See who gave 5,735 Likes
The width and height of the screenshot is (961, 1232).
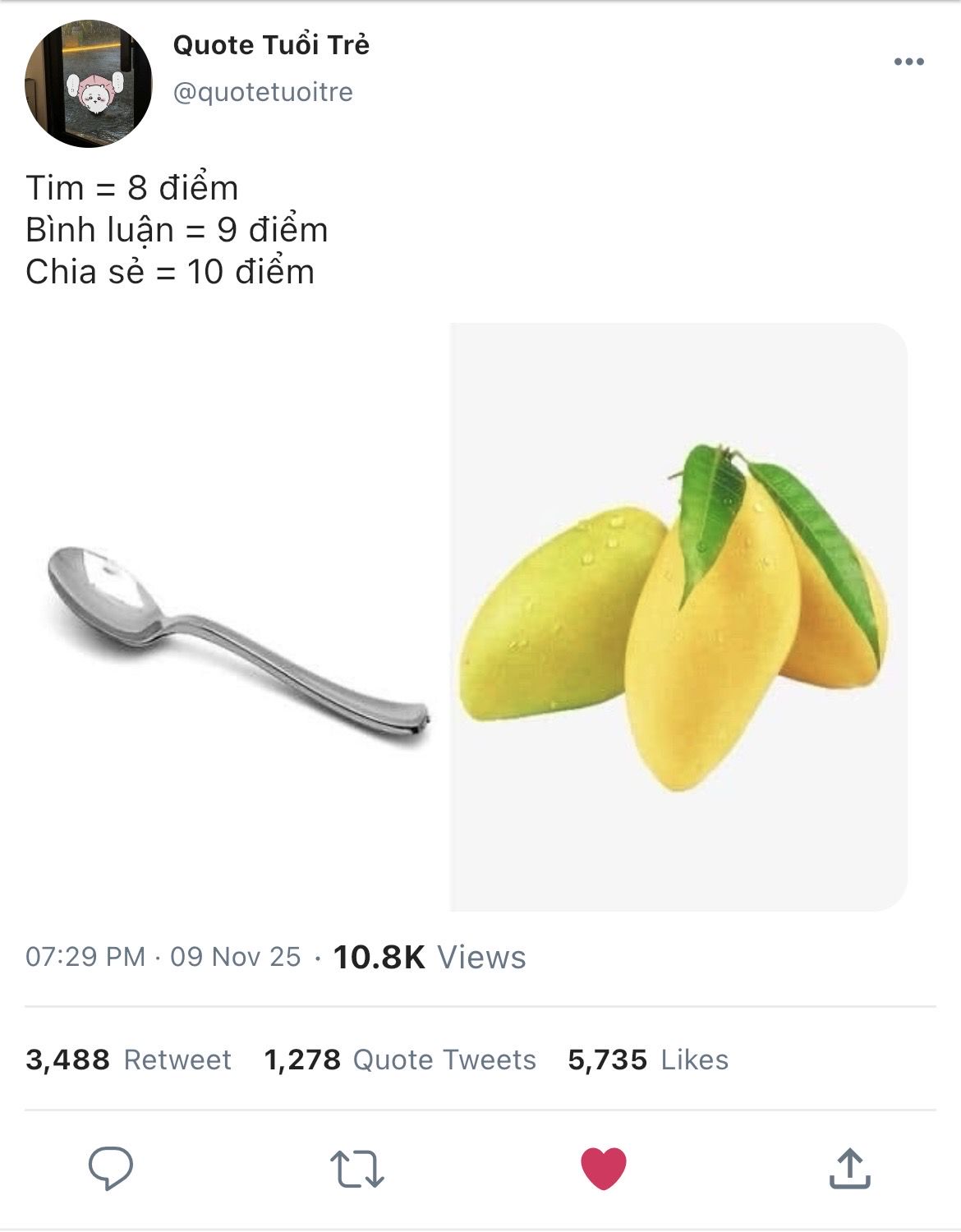pyautogui.click(x=648, y=1060)
